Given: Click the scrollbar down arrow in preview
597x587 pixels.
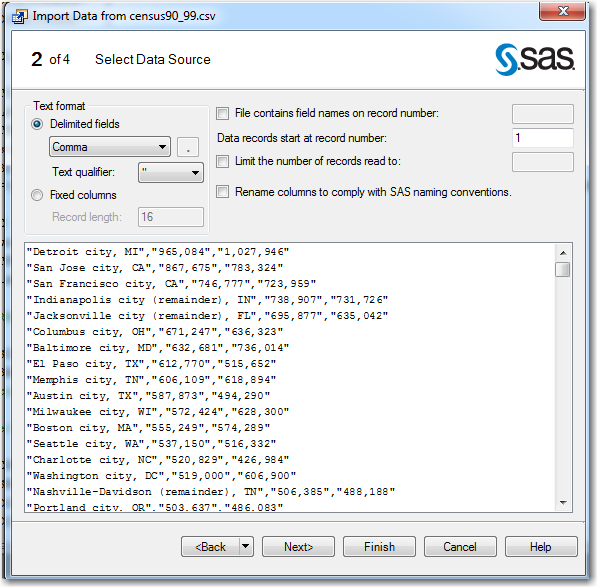Looking at the screenshot, I should point(563,503).
